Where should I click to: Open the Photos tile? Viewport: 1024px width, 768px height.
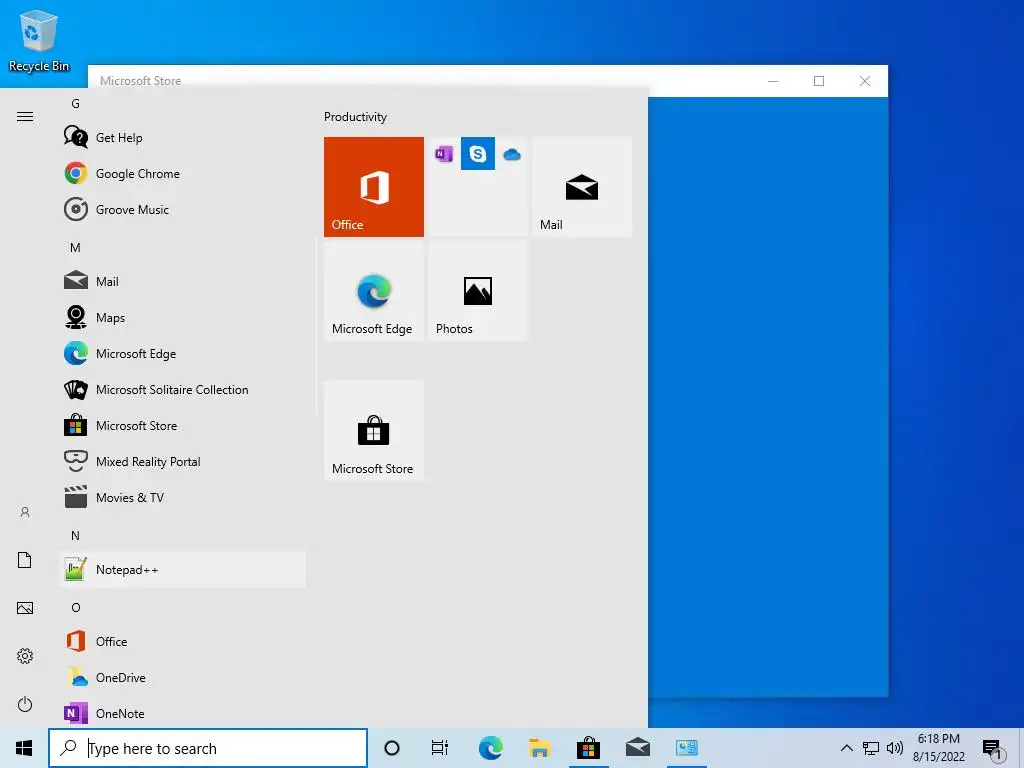coord(478,291)
